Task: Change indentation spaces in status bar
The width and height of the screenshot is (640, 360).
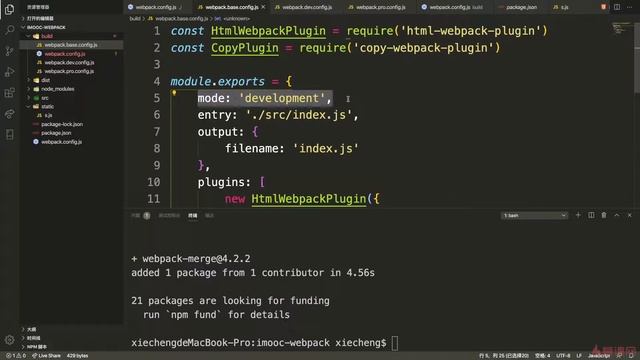Action: (542, 356)
